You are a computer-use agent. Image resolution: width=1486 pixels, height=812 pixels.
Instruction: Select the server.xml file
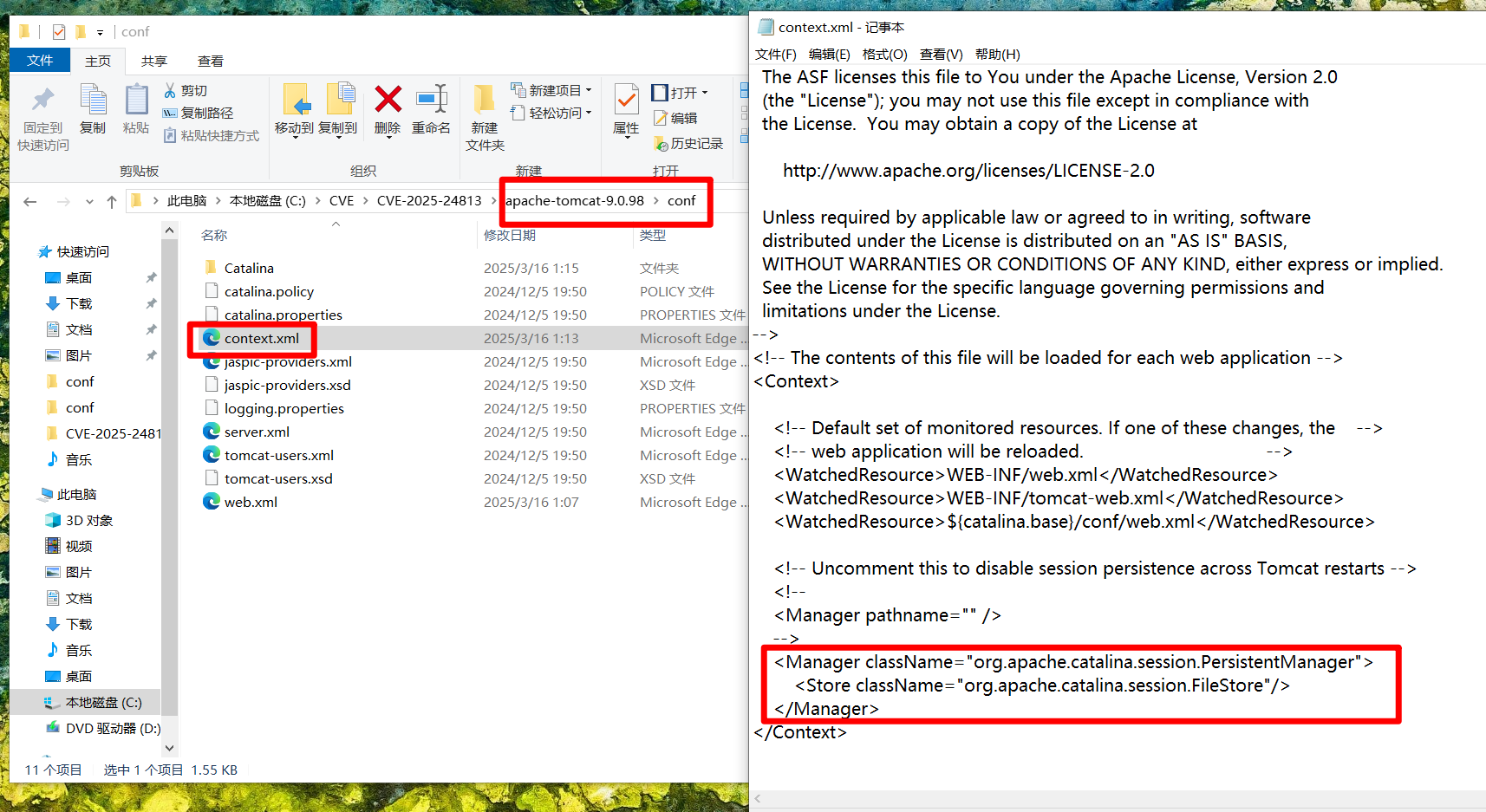pyautogui.click(x=257, y=432)
